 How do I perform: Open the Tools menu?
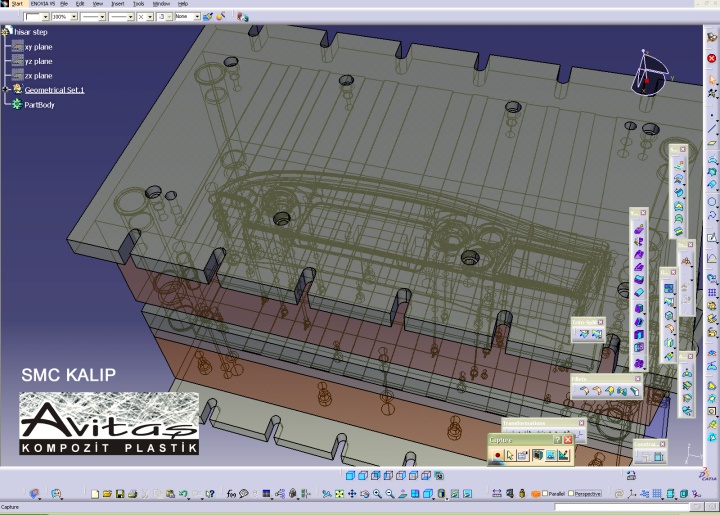(x=138, y=4)
